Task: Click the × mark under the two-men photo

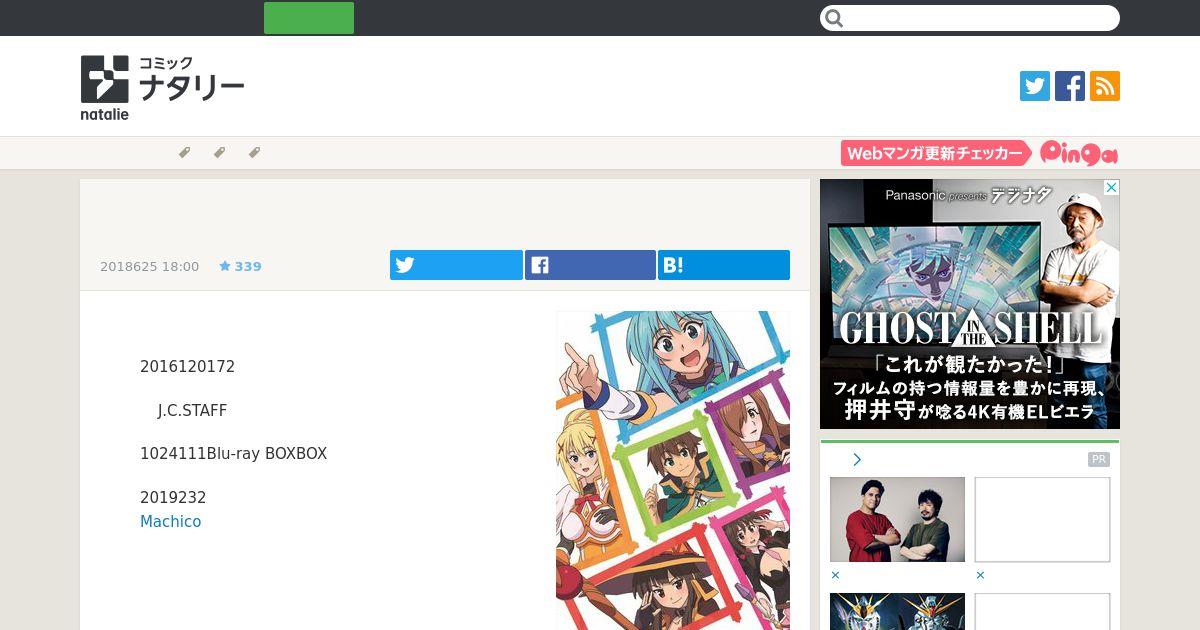Action: (835, 576)
